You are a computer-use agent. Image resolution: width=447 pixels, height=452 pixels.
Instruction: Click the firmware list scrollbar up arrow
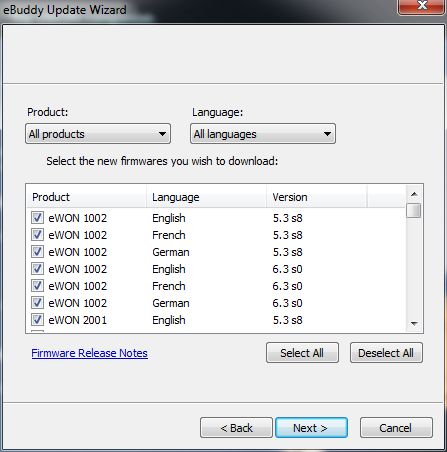[414, 194]
